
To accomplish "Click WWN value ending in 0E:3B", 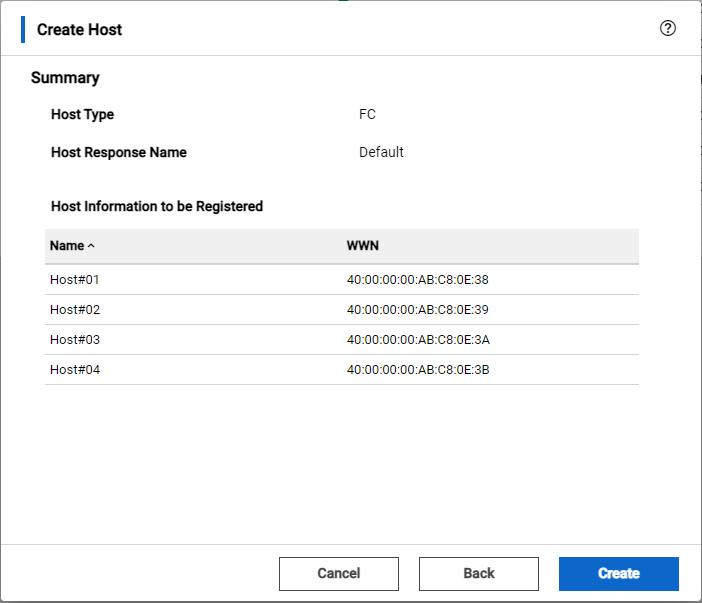I will click(418, 370).
